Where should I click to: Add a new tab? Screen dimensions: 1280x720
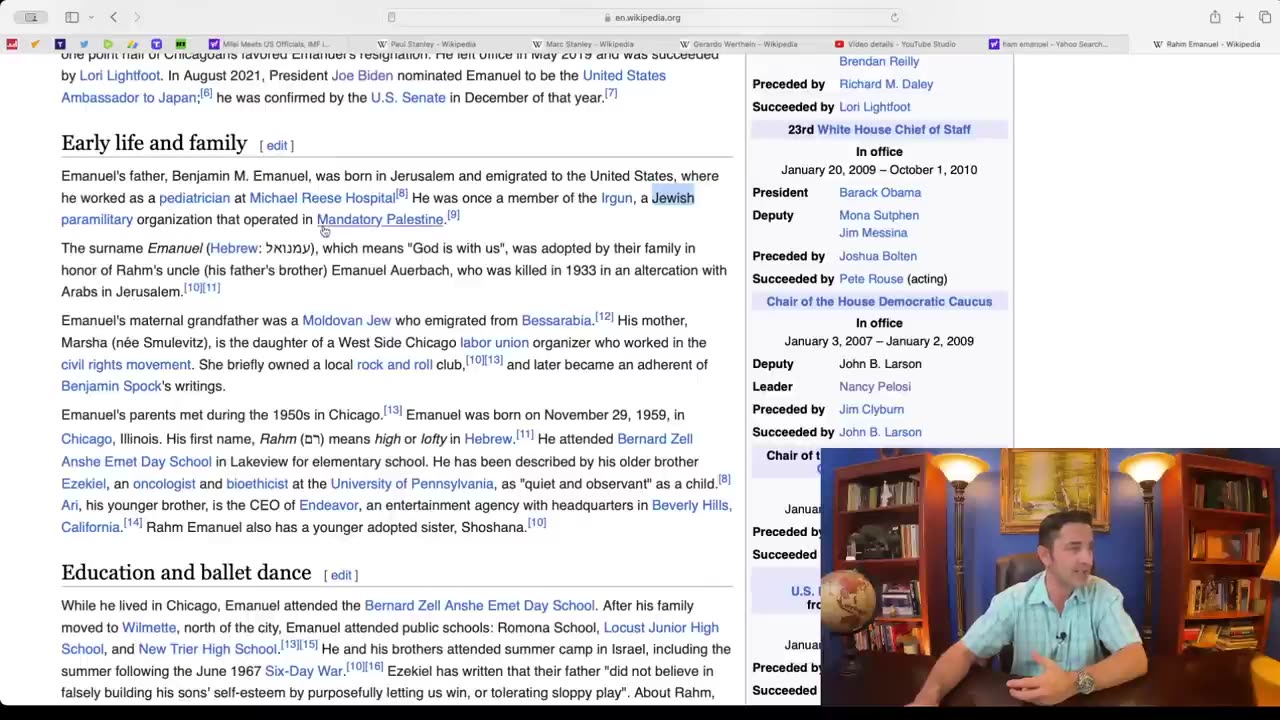coord(1239,17)
